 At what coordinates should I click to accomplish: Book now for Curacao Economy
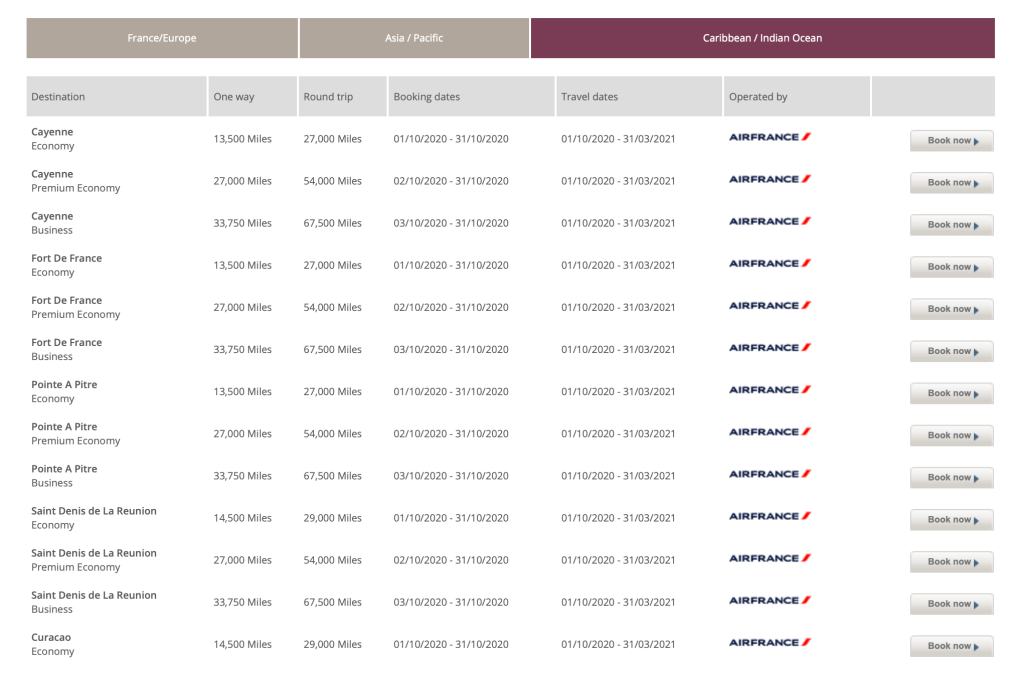[x=951, y=646]
